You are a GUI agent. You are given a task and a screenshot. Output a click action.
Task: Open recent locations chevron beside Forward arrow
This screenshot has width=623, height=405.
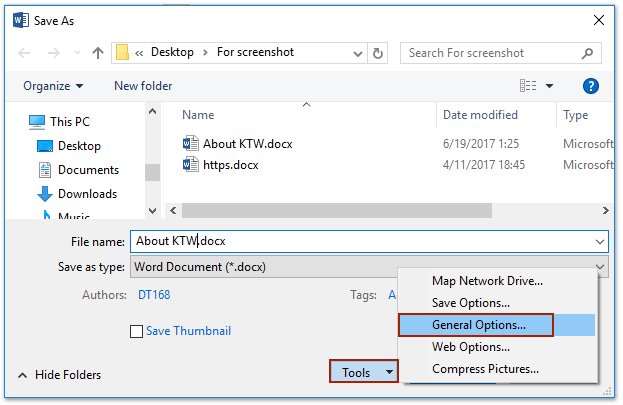pos(77,53)
